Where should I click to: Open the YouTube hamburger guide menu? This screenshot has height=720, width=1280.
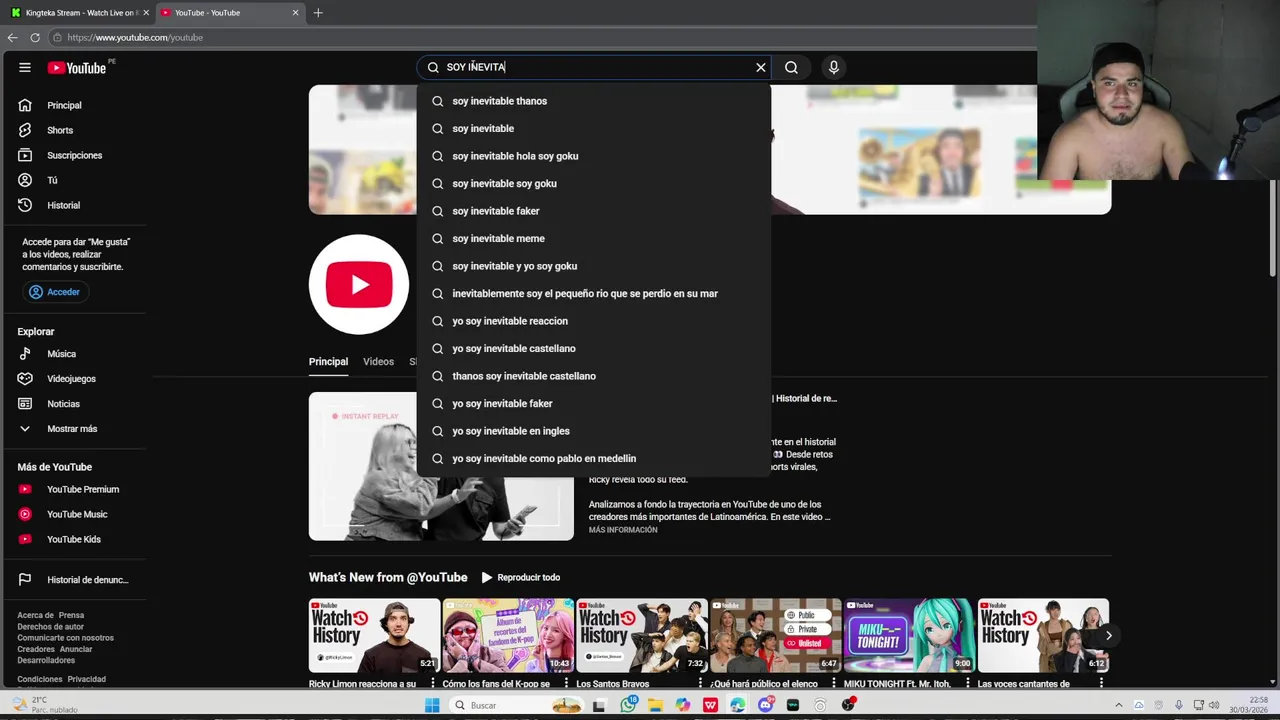coord(24,67)
